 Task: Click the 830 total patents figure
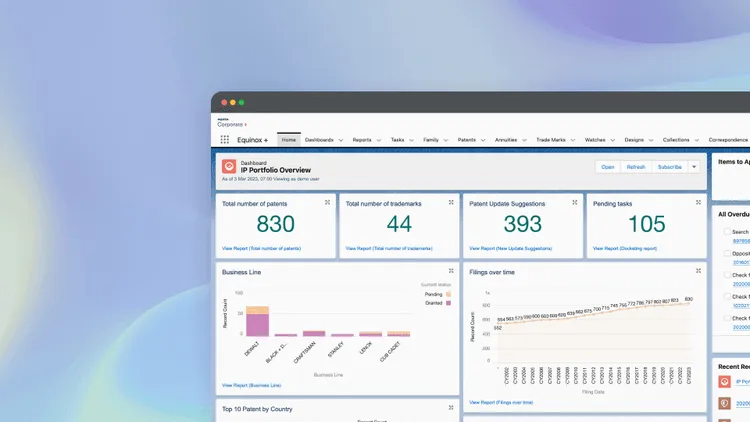point(276,224)
